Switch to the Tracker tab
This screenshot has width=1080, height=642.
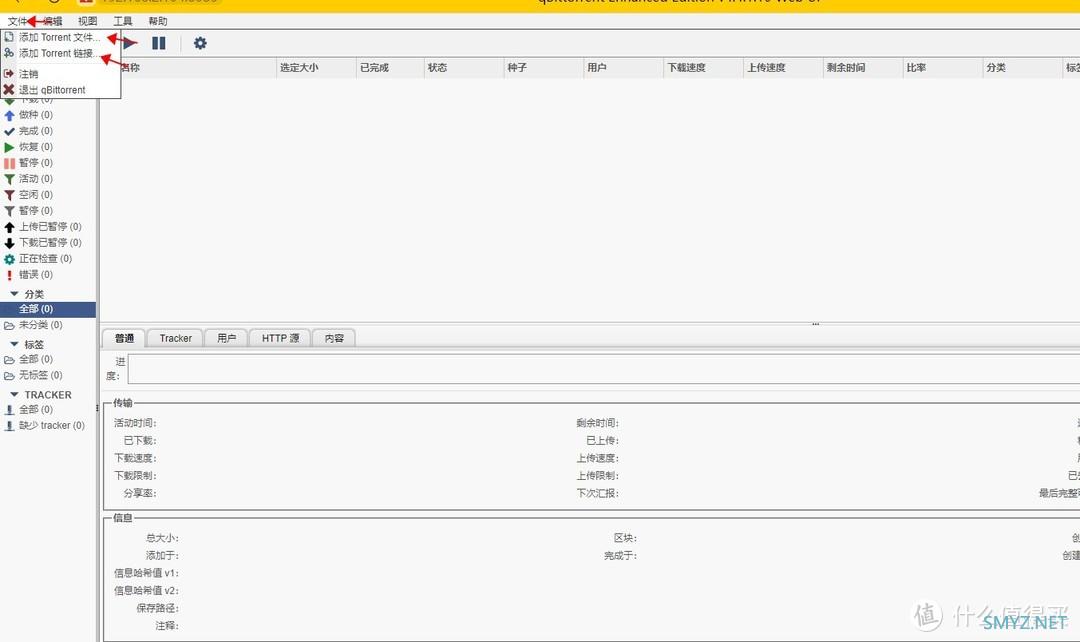pos(176,338)
